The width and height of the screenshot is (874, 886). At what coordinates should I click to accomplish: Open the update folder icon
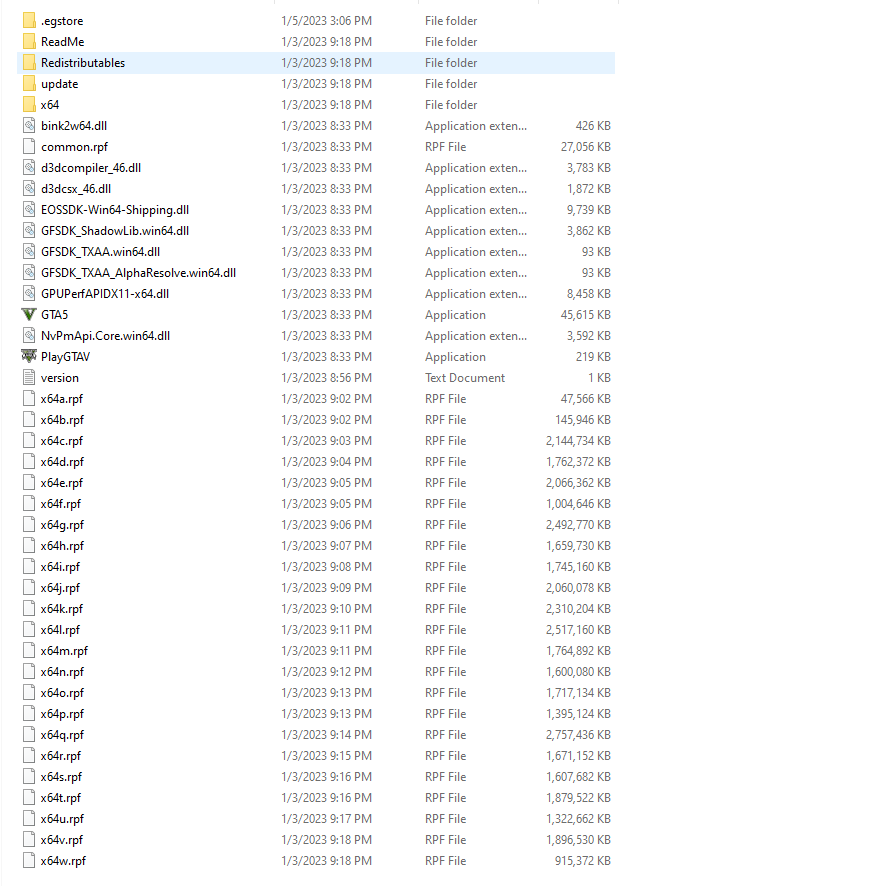coord(28,83)
